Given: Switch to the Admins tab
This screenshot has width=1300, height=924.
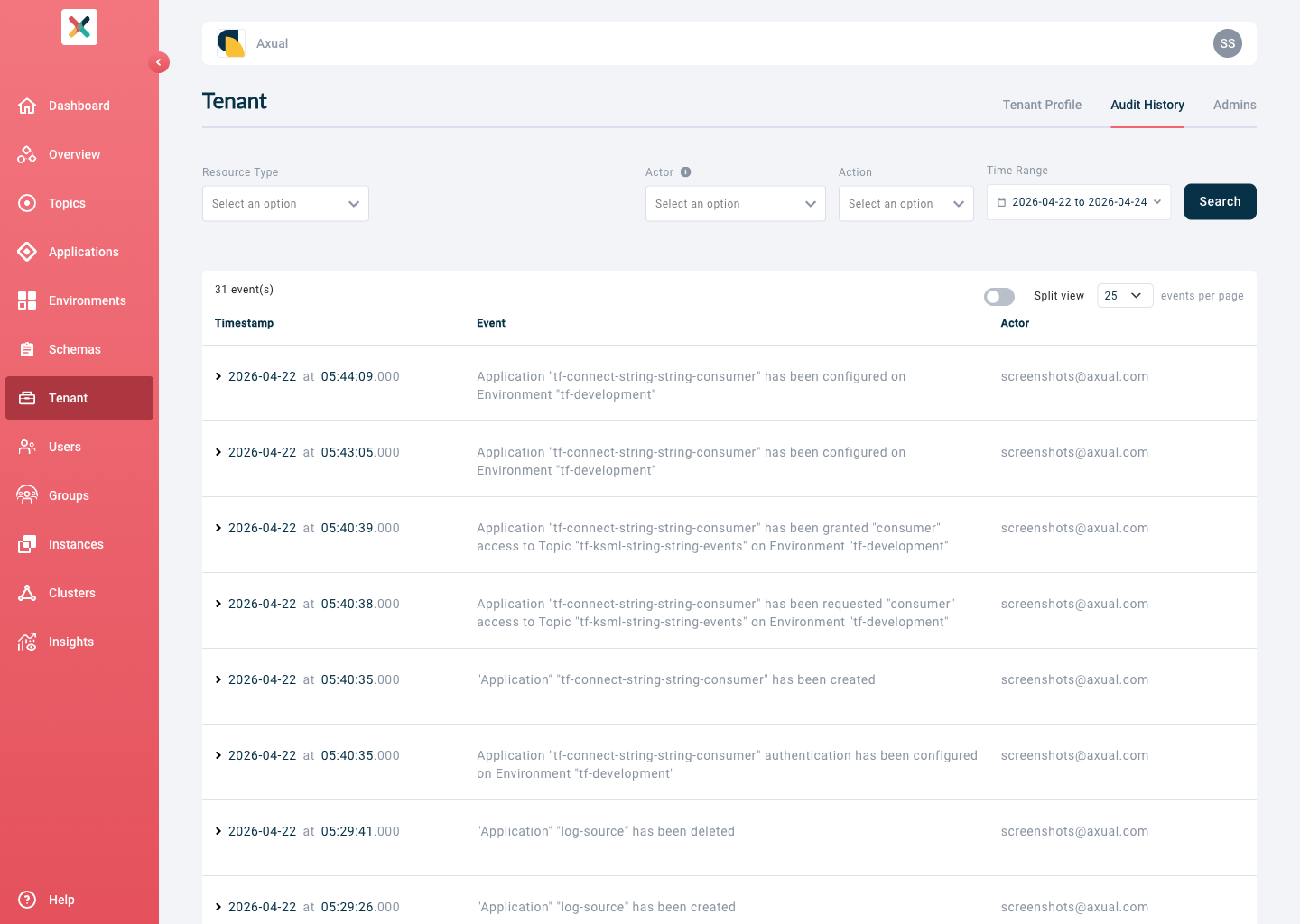Looking at the screenshot, I should (x=1235, y=105).
